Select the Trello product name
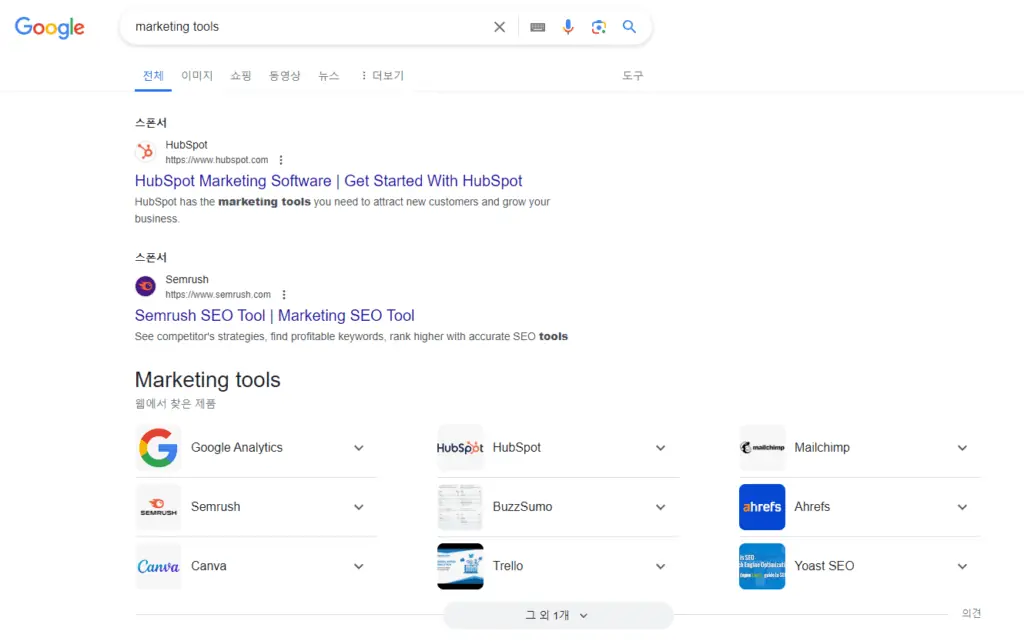 point(507,567)
